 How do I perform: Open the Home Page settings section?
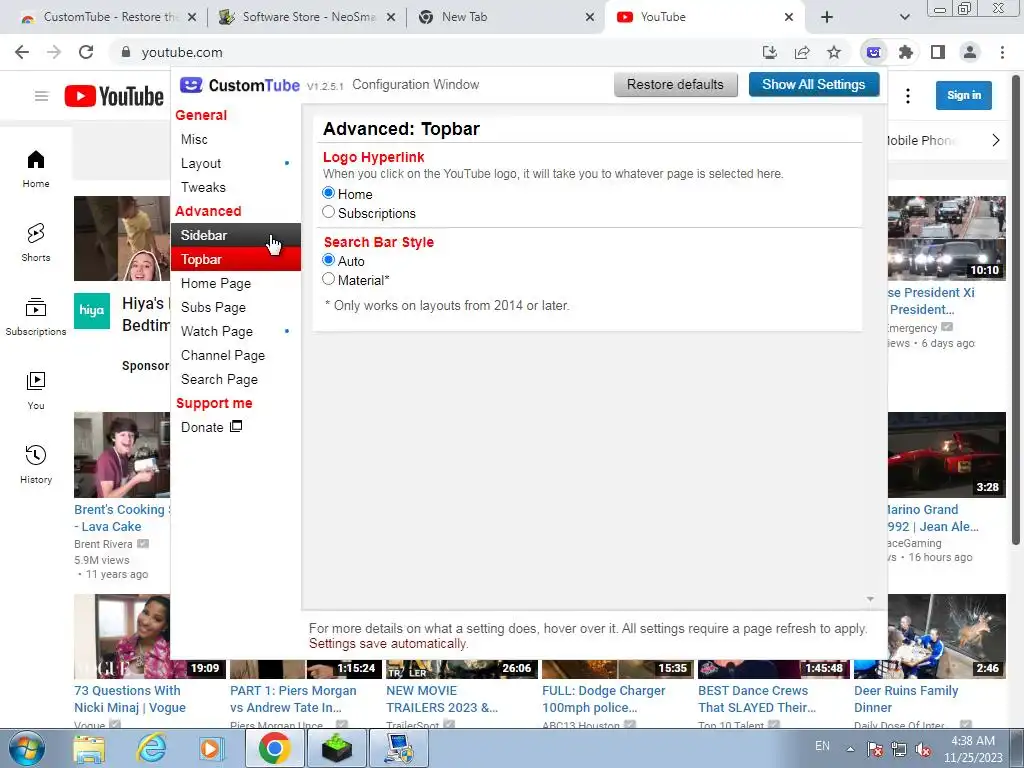[x=236, y=283]
